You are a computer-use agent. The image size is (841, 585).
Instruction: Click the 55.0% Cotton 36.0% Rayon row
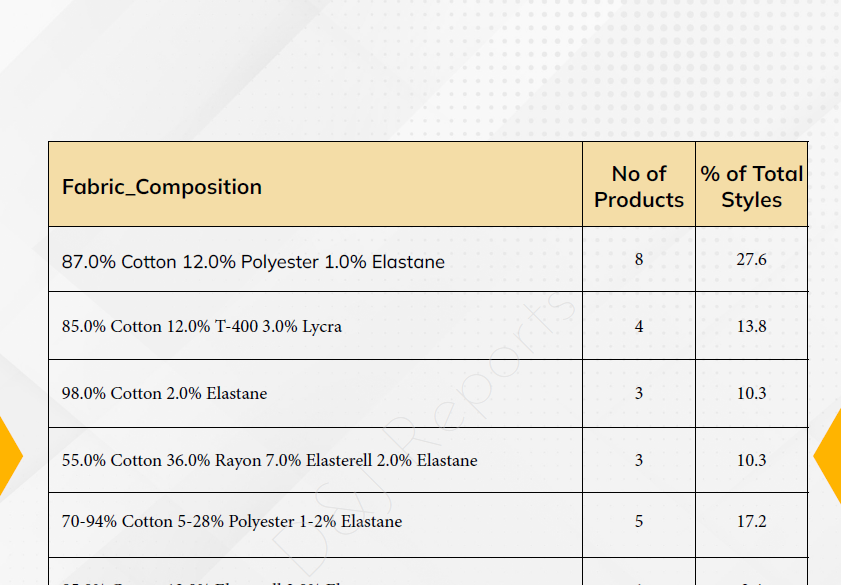[x=428, y=460]
